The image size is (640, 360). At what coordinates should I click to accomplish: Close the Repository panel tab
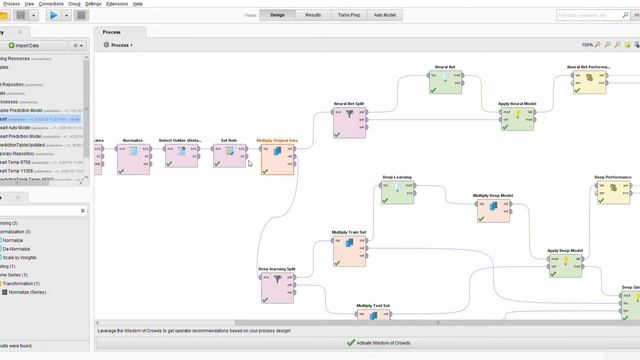[20, 32]
